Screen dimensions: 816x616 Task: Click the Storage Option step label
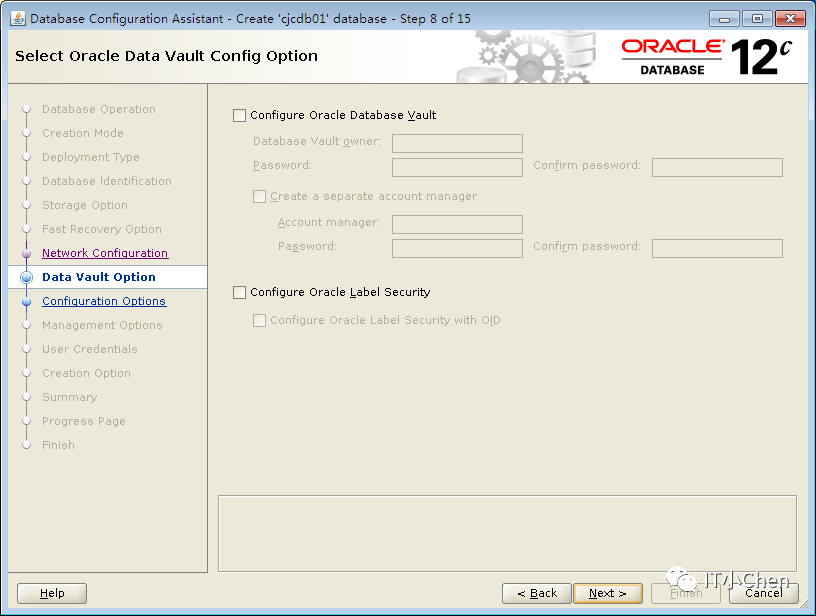(x=85, y=205)
